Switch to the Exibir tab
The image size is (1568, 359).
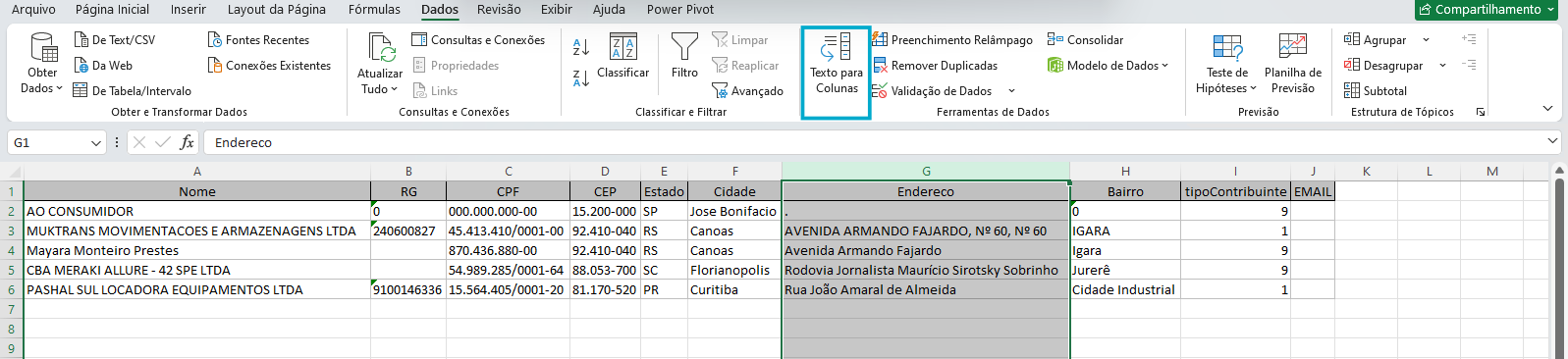click(x=557, y=9)
